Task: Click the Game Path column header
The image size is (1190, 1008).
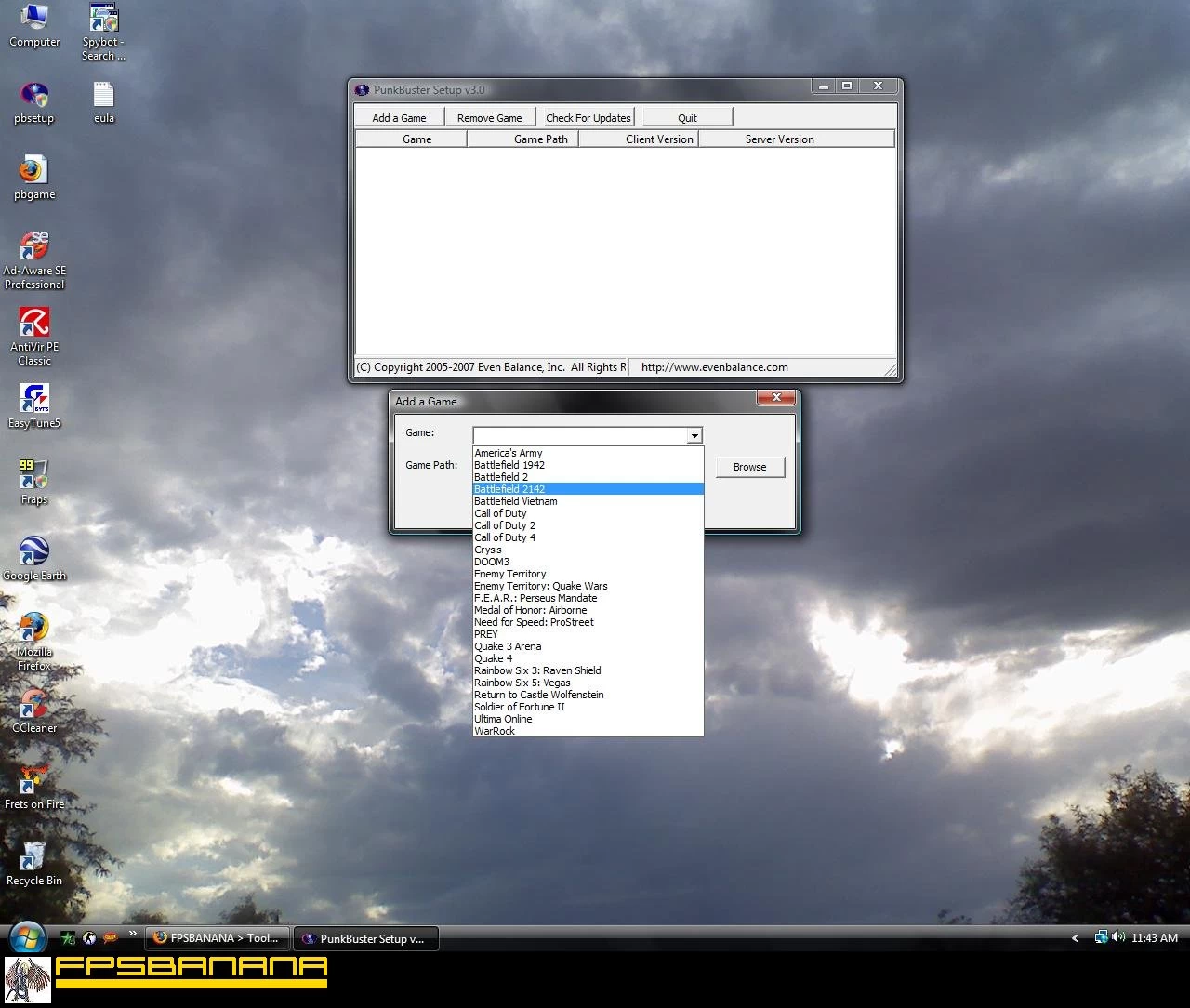Action: [x=523, y=139]
